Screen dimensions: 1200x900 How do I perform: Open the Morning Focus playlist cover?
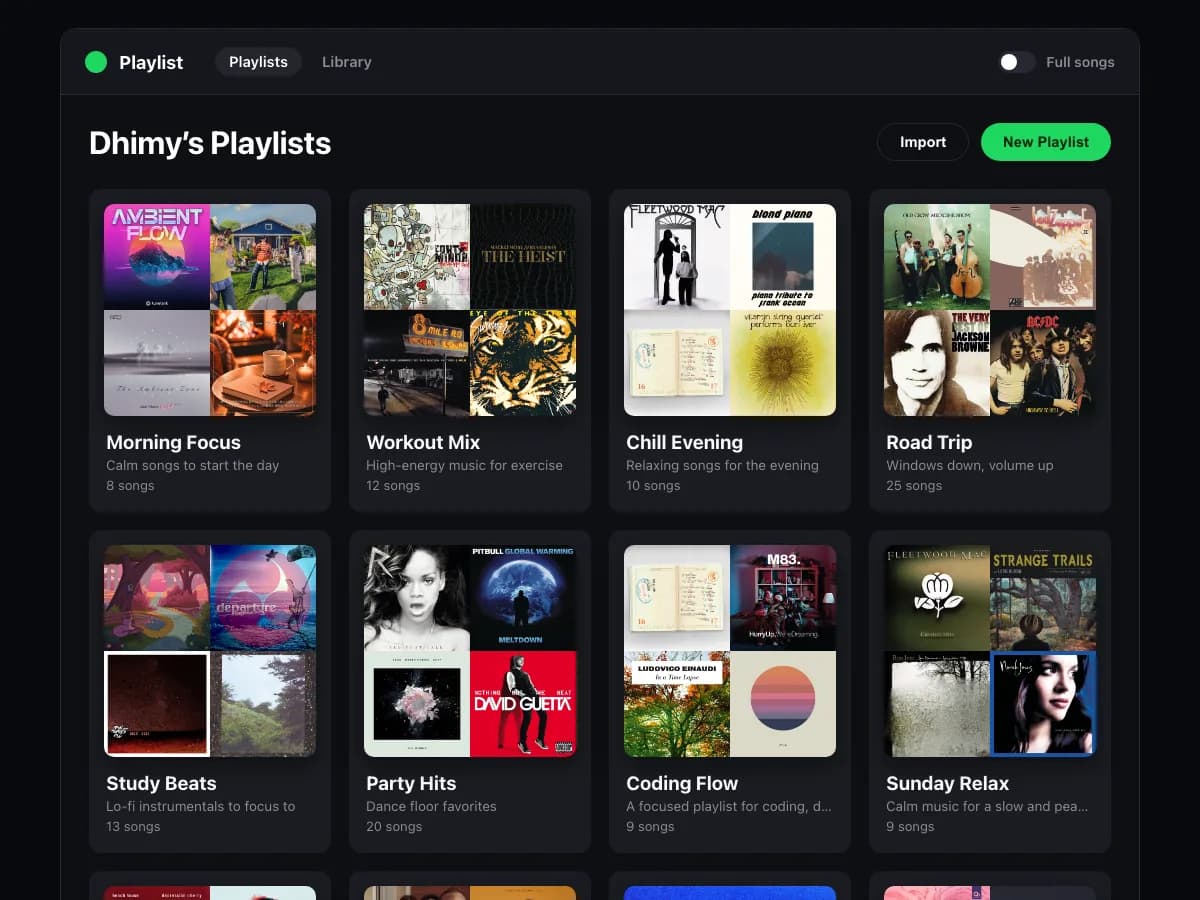tap(210, 310)
